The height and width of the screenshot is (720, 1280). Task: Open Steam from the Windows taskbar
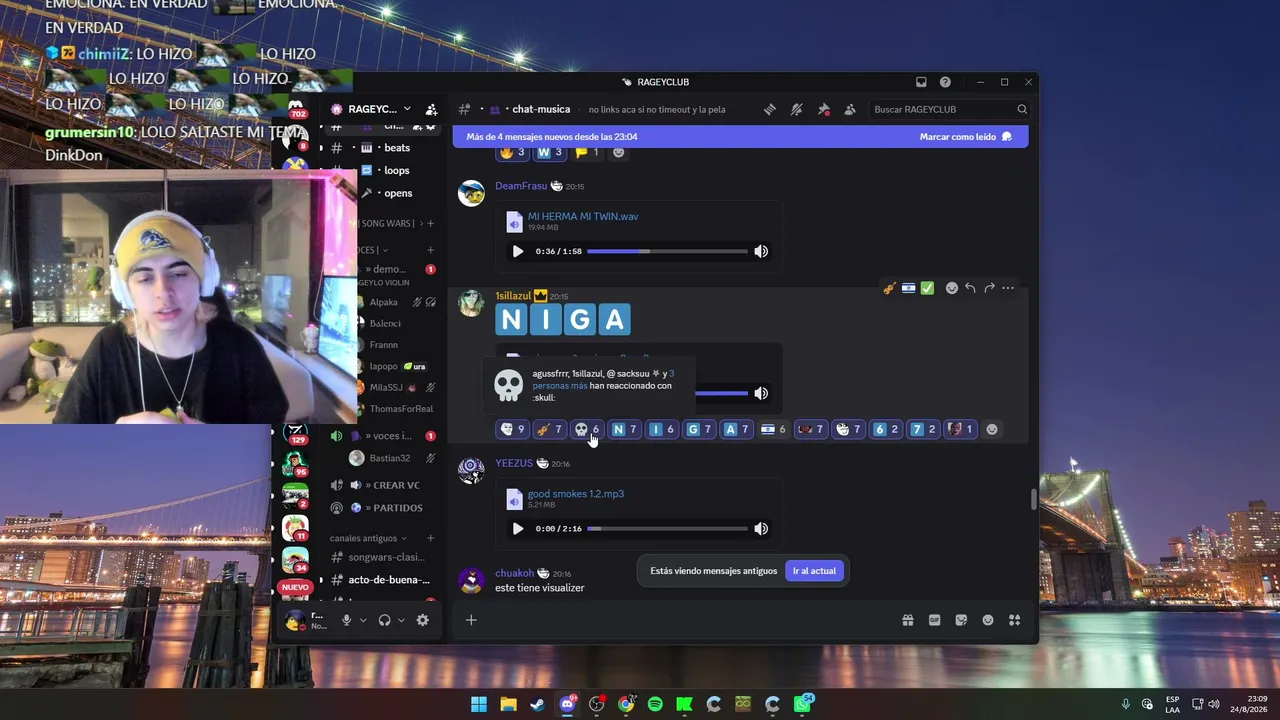click(538, 704)
